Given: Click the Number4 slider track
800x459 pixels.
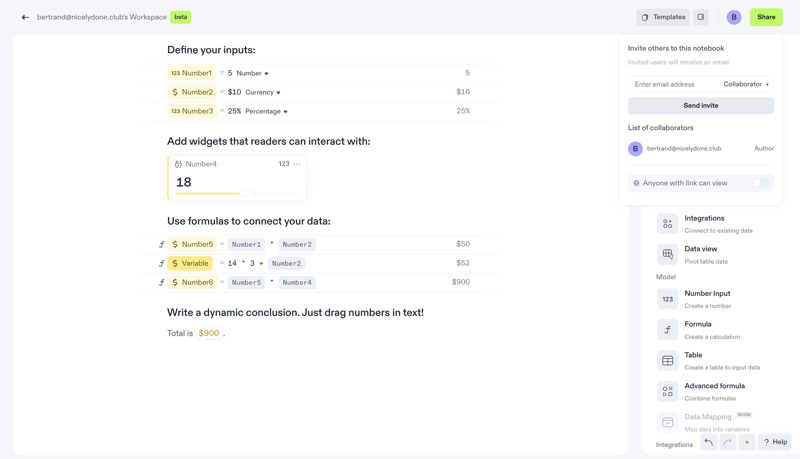Looking at the screenshot, I should (x=237, y=193).
